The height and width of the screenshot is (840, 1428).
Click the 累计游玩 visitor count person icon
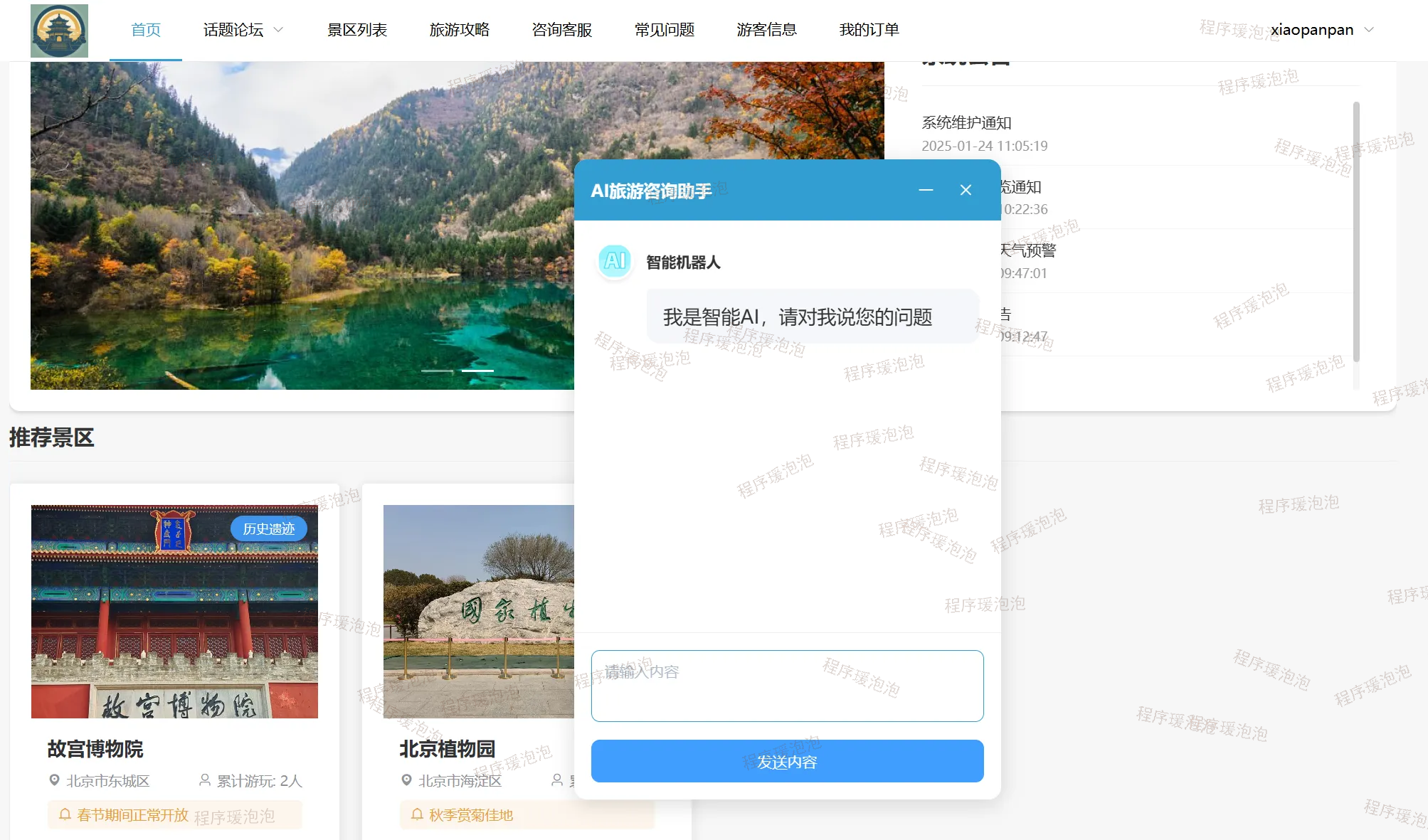point(205,780)
